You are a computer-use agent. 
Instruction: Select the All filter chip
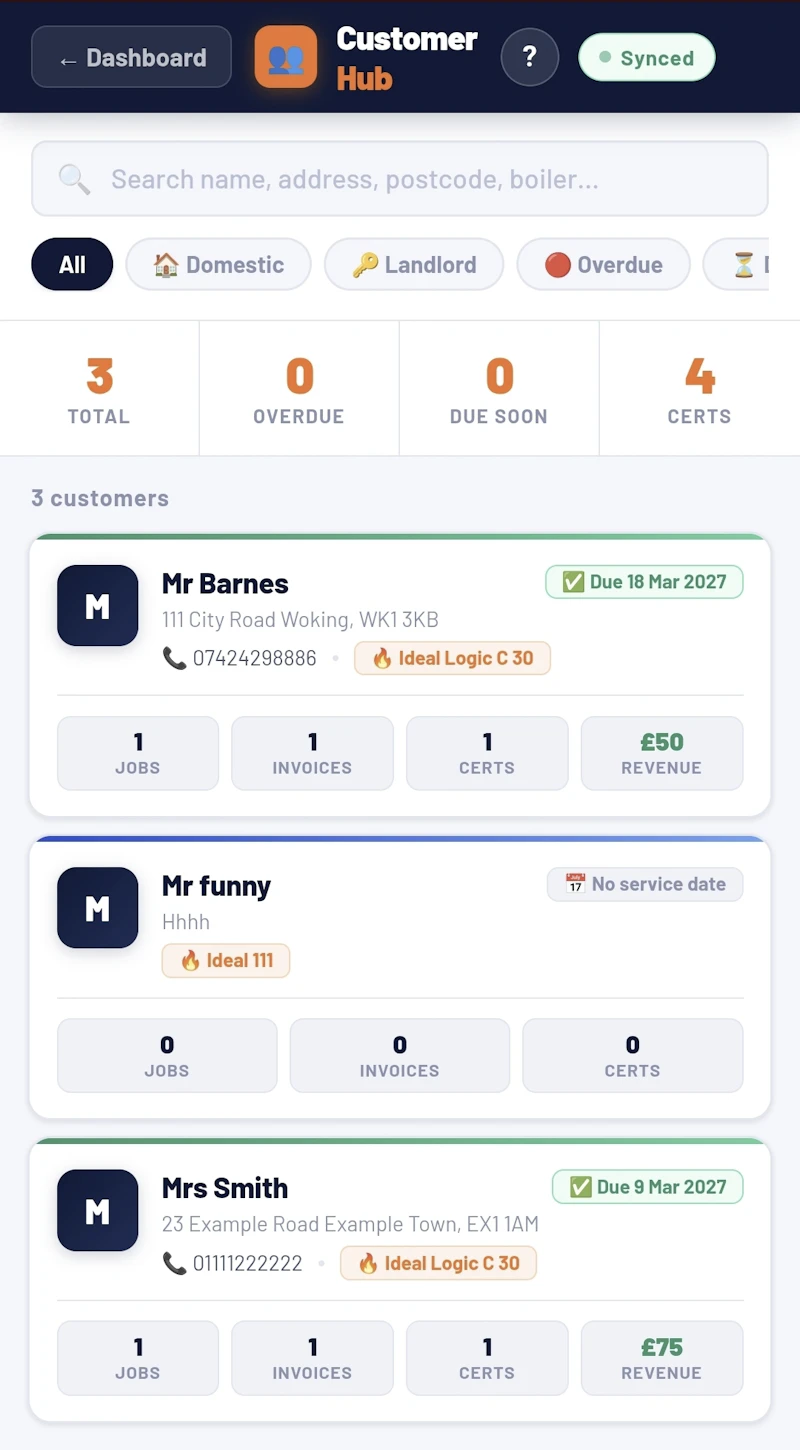(72, 264)
